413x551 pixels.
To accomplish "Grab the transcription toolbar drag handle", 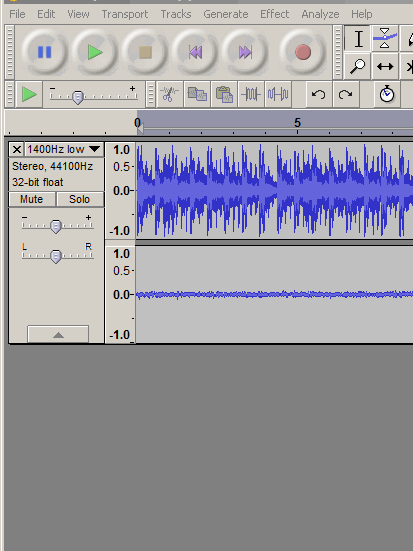I will point(9,94).
